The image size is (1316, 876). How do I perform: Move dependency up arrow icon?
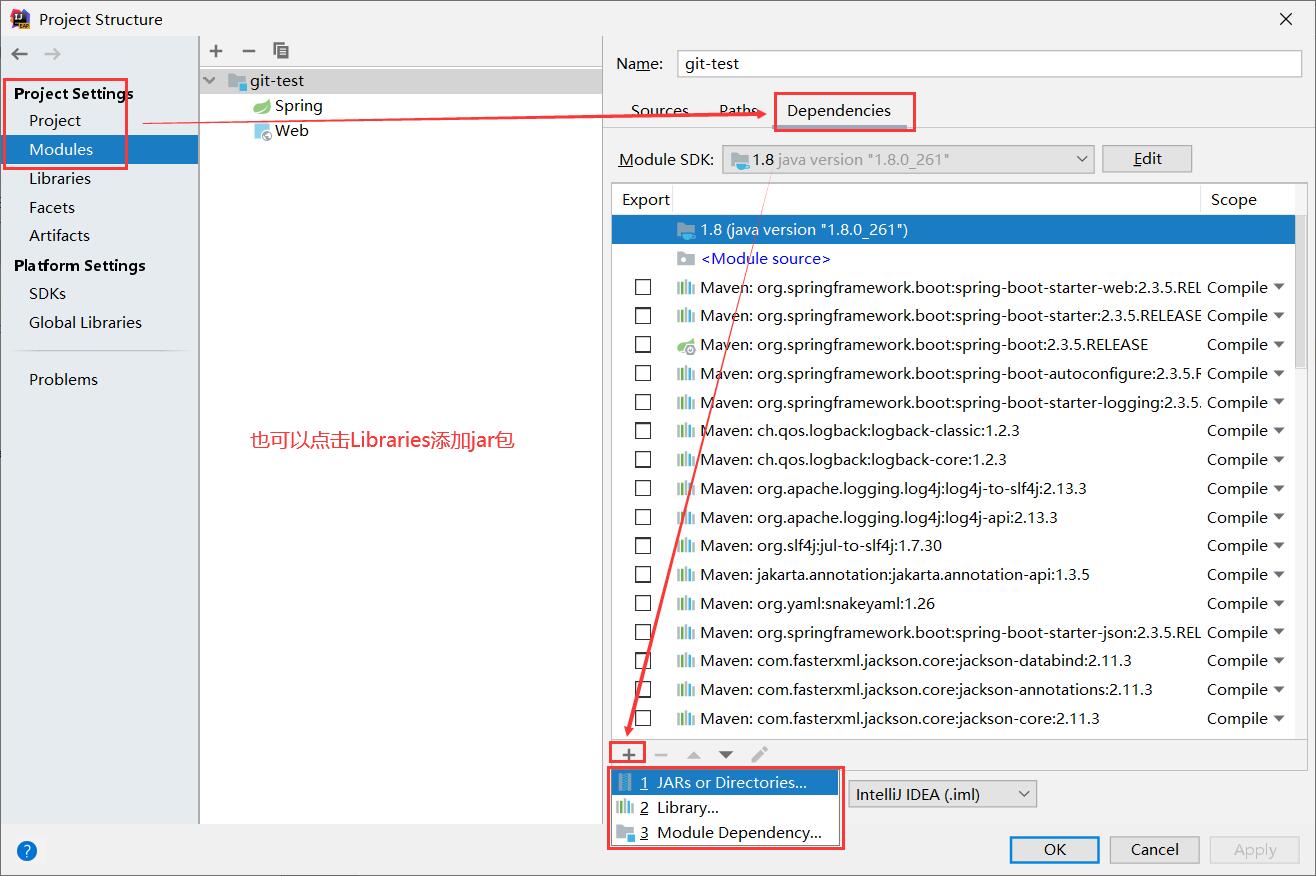(x=694, y=755)
